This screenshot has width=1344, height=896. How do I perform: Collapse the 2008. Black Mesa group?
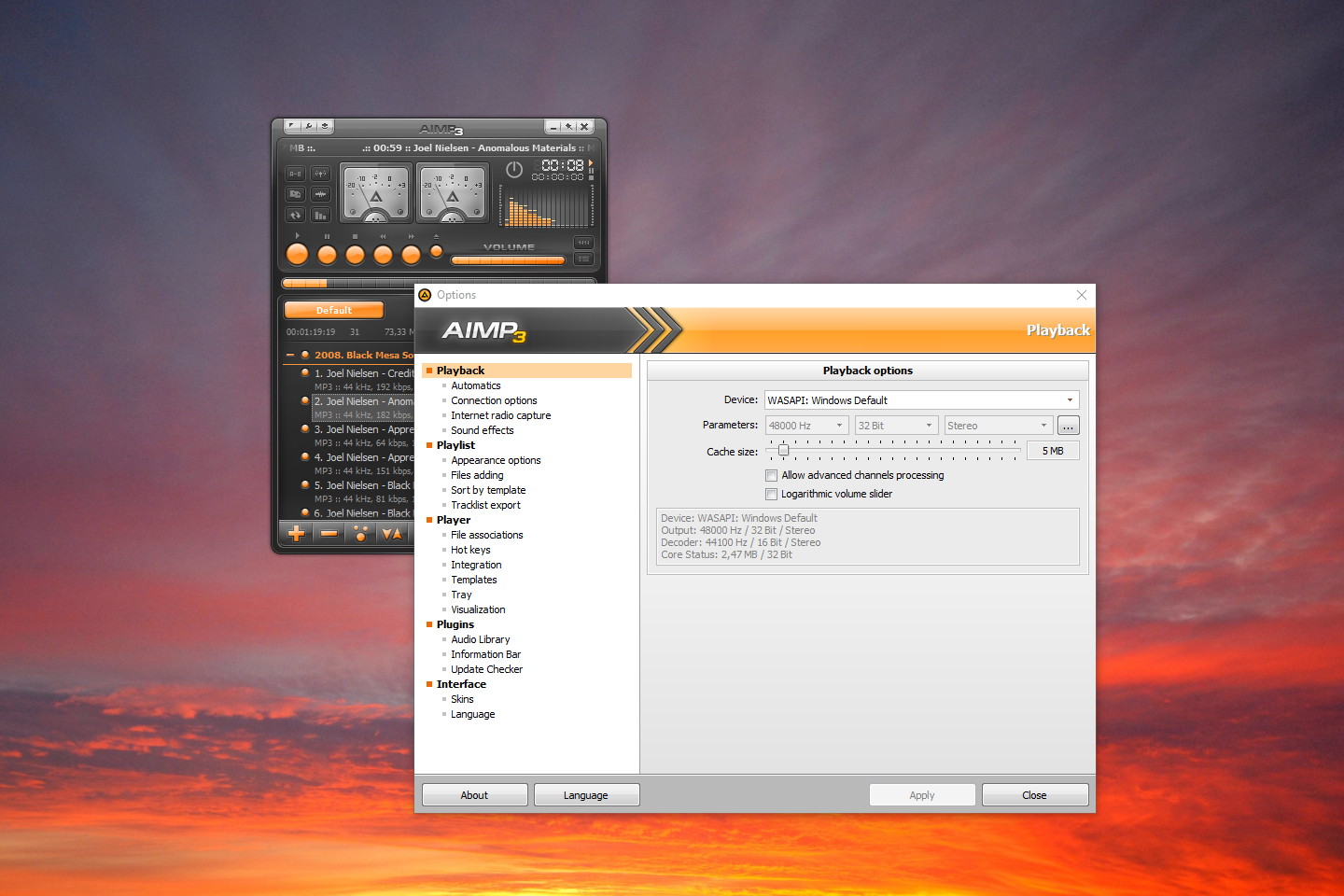coord(290,356)
